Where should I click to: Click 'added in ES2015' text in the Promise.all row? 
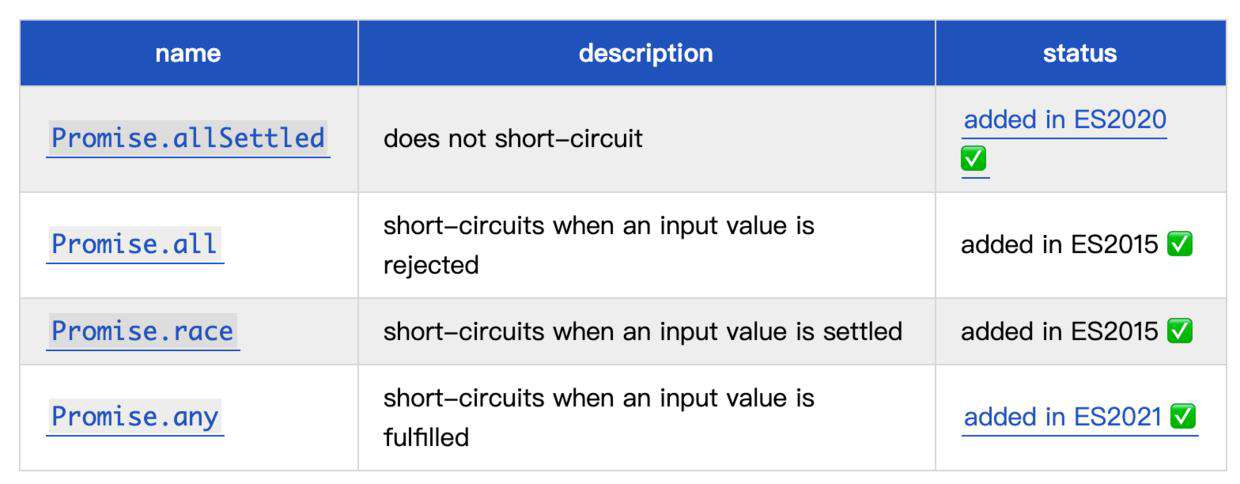[x=1060, y=245]
